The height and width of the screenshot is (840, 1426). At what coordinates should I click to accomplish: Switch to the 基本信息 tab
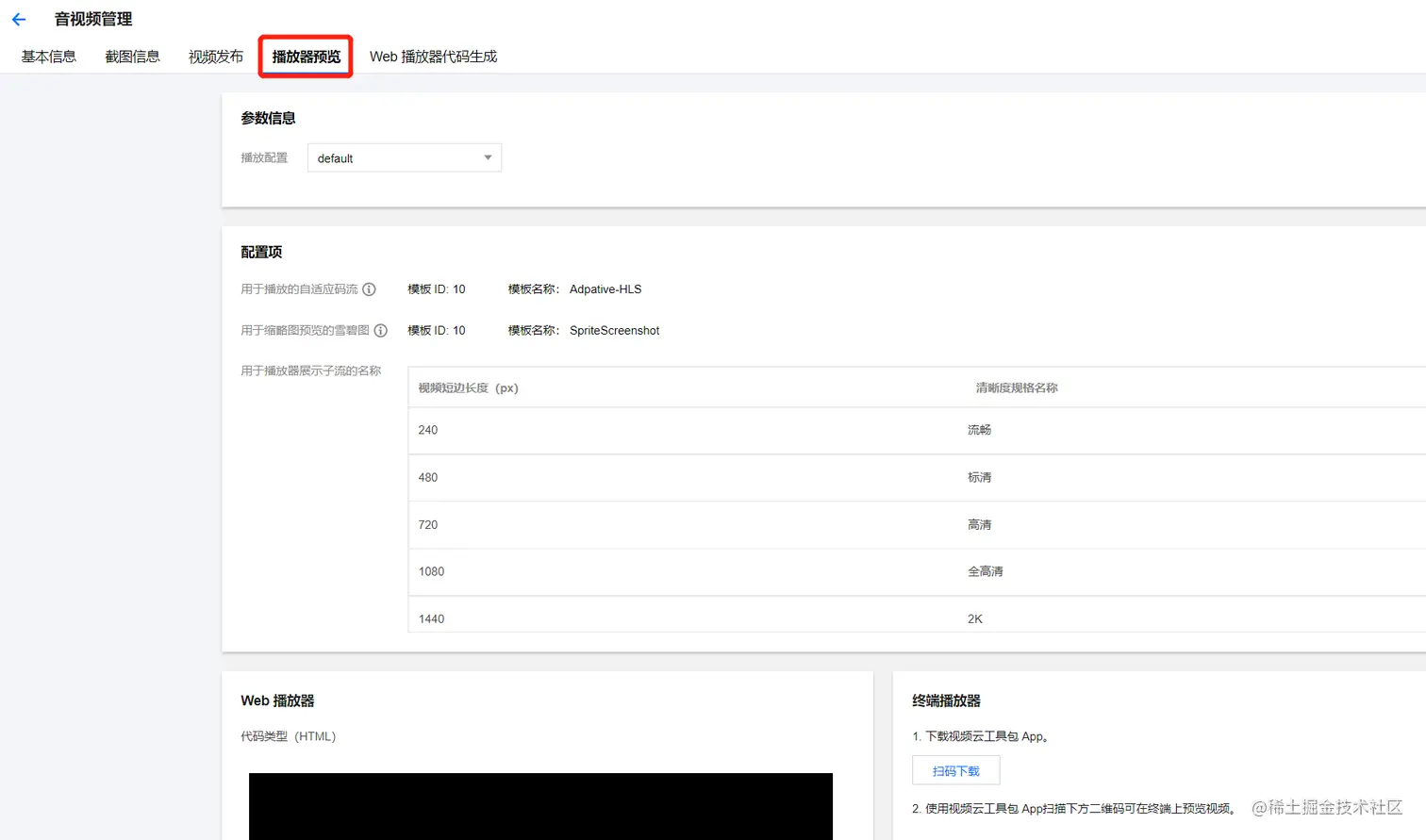point(49,57)
